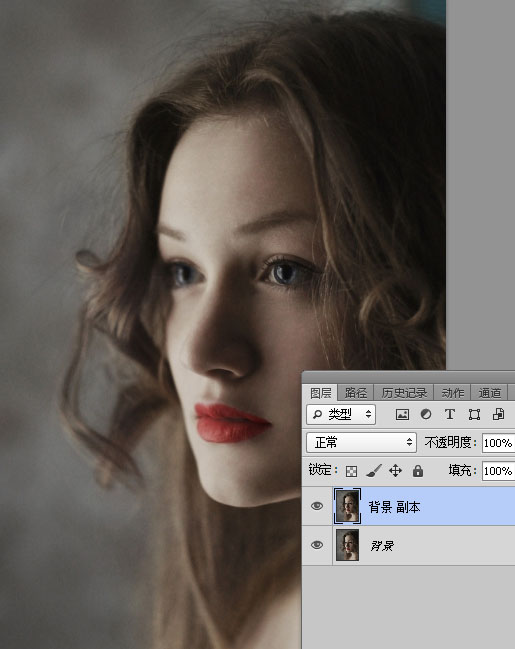The width and height of the screenshot is (515, 649).
Task: Hide the 背景 layer eye icon
Action: tap(317, 545)
